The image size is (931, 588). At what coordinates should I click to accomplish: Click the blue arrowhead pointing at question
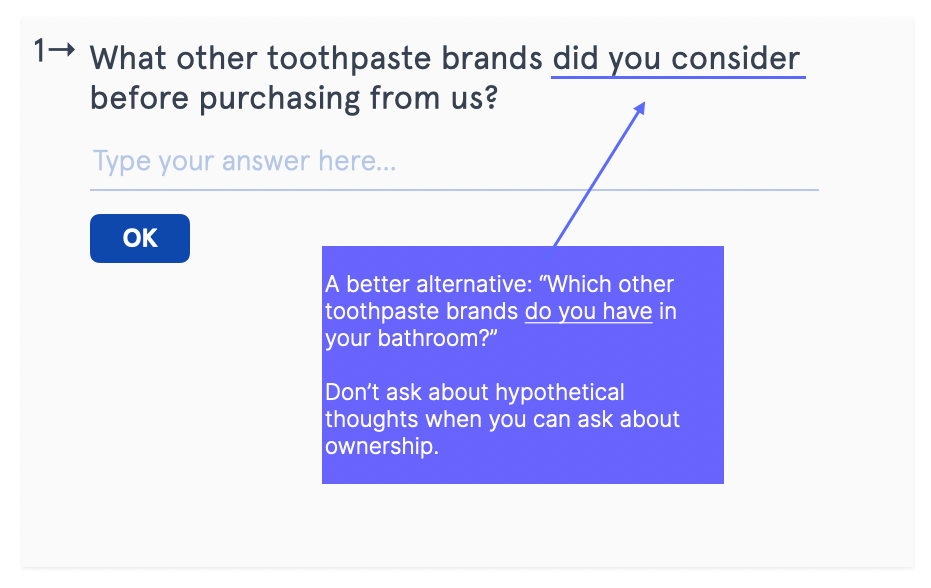tap(639, 109)
